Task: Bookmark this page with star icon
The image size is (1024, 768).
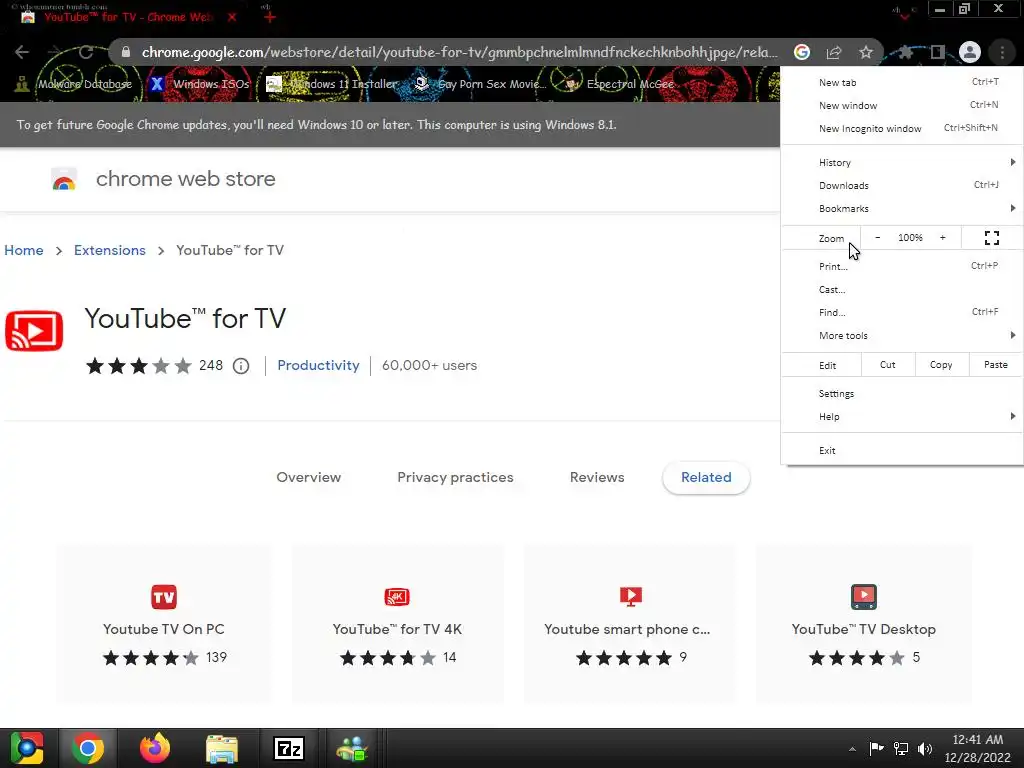Action: (866, 52)
